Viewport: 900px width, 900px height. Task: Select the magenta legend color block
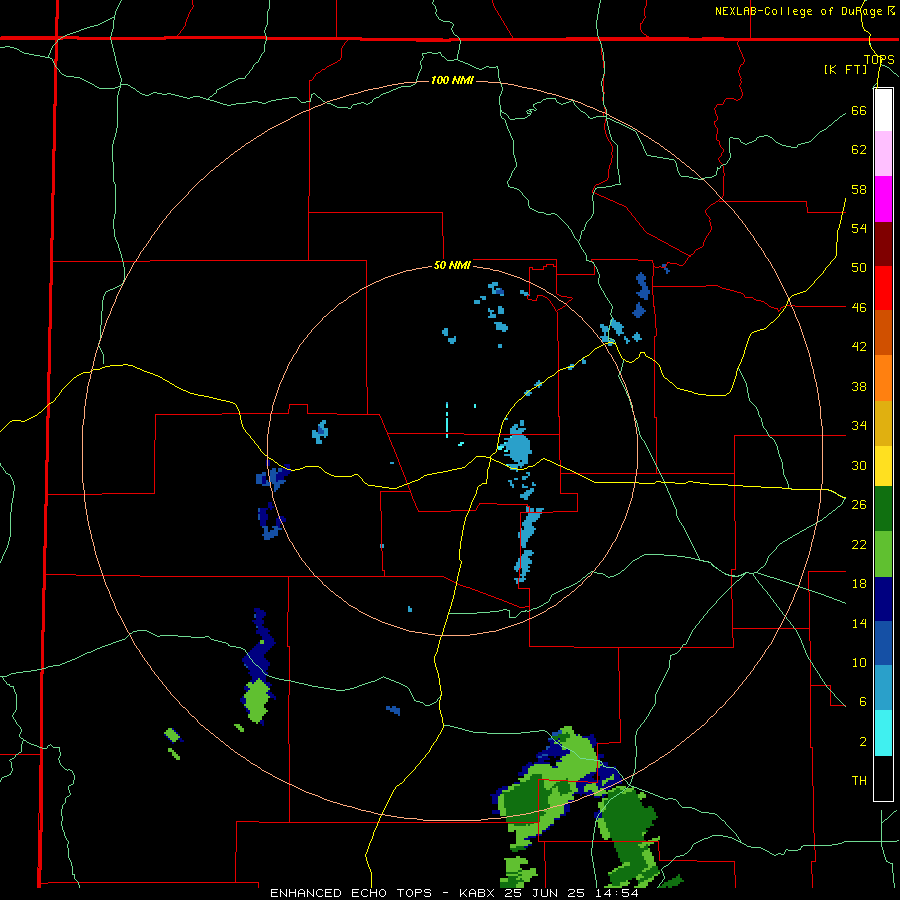tap(883, 199)
